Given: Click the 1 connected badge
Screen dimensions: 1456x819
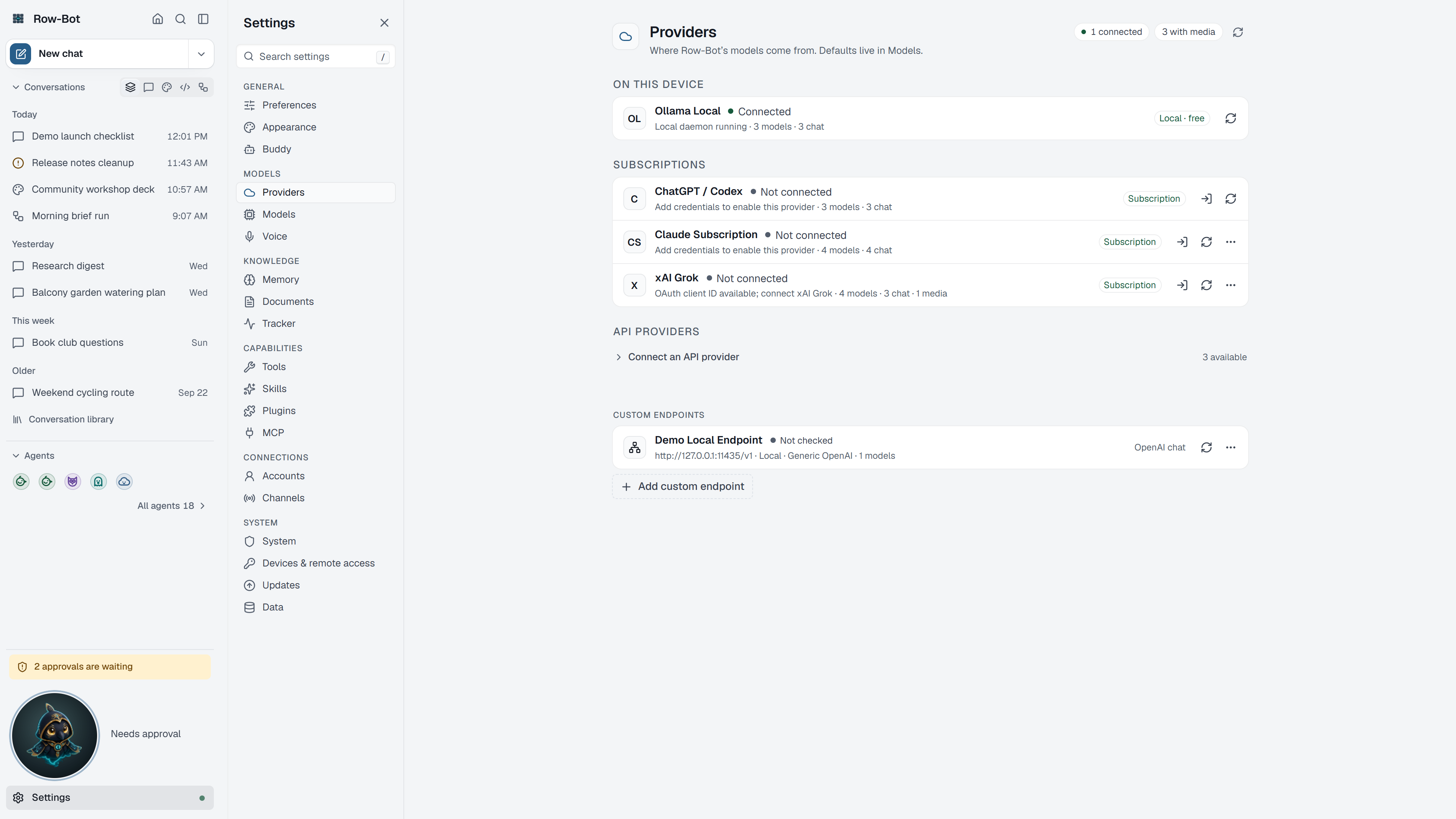Looking at the screenshot, I should pyautogui.click(x=1111, y=32).
